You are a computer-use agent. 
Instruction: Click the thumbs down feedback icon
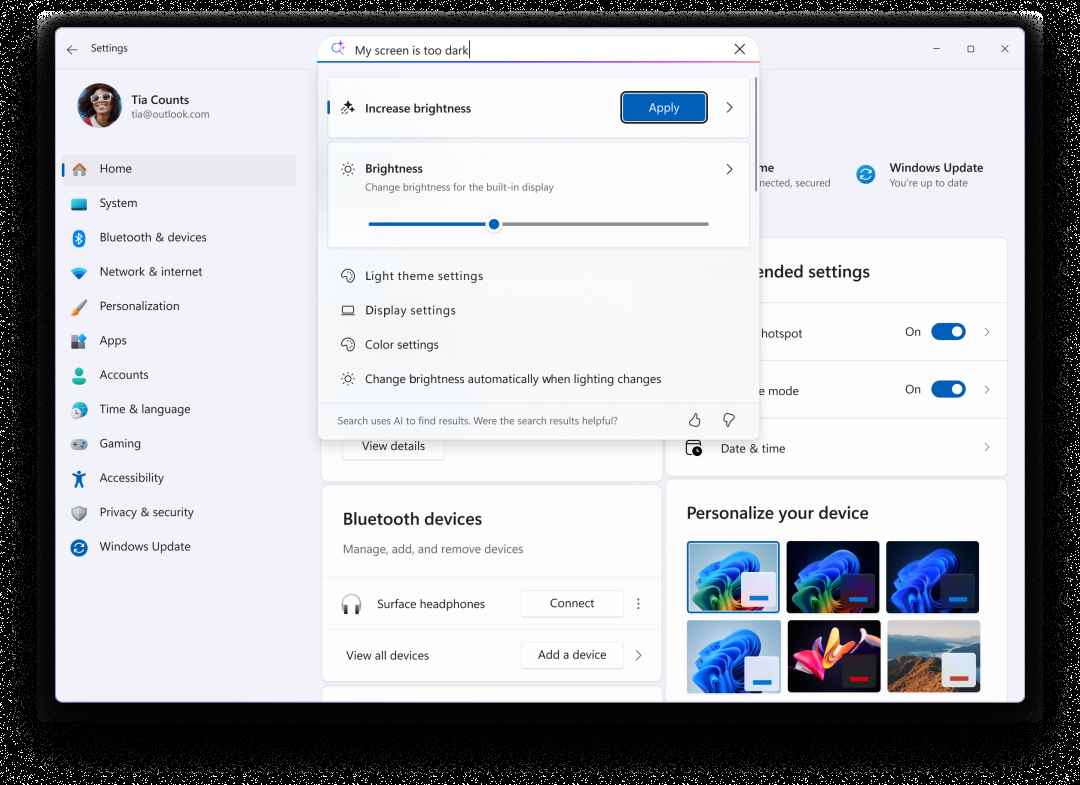click(729, 421)
